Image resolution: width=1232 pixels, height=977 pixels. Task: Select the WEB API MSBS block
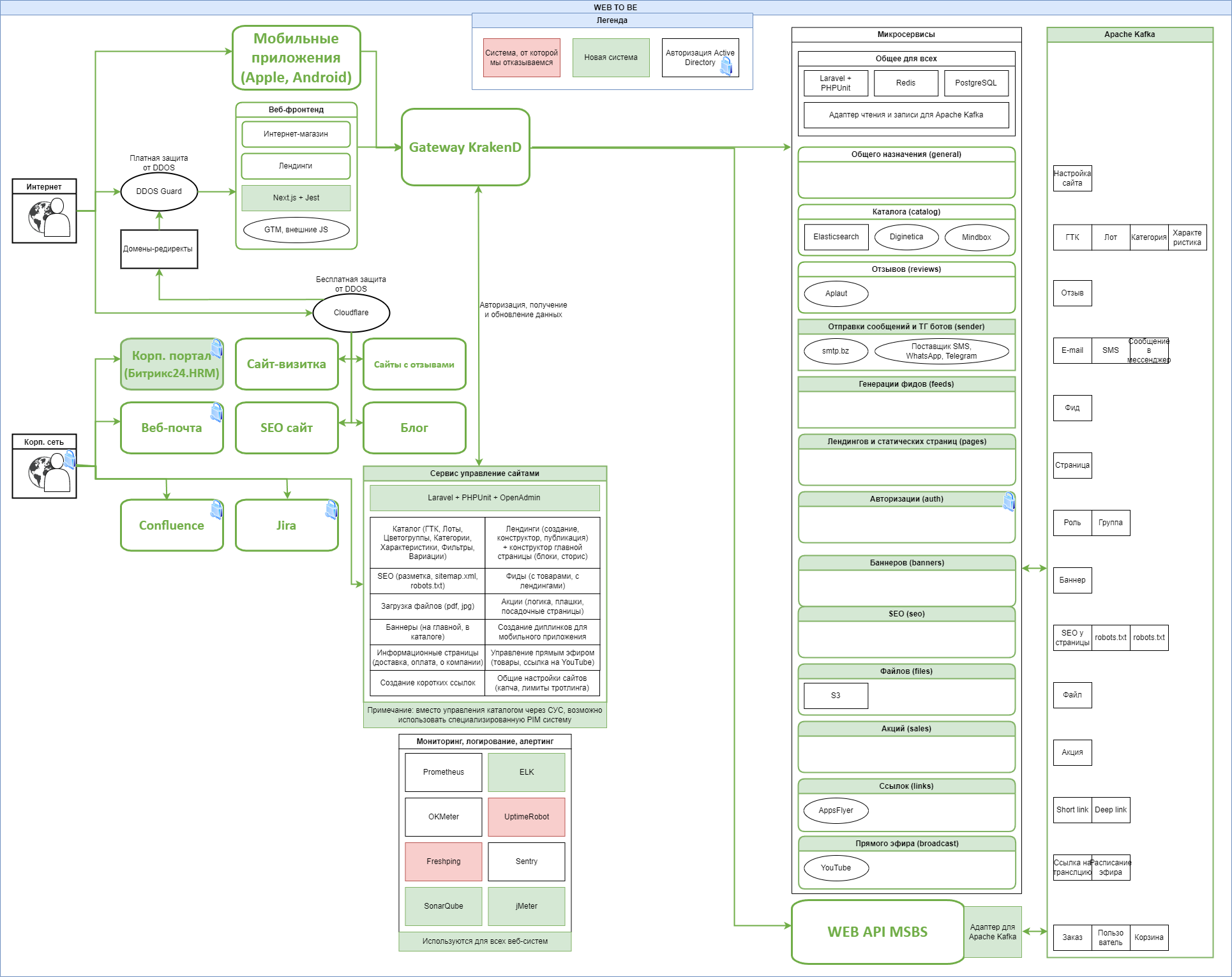(877, 932)
